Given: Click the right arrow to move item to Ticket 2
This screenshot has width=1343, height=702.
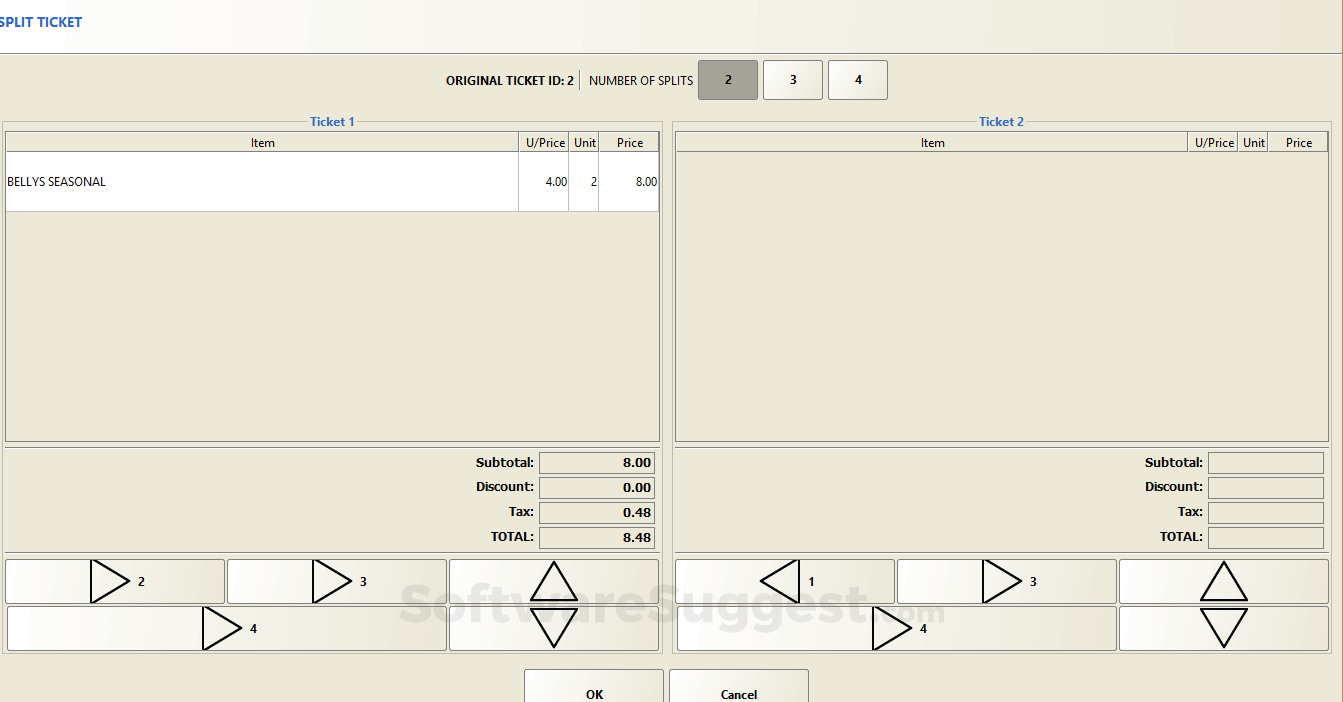Looking at the screenshot, I should pyautogui.click(x=114, y=581).
